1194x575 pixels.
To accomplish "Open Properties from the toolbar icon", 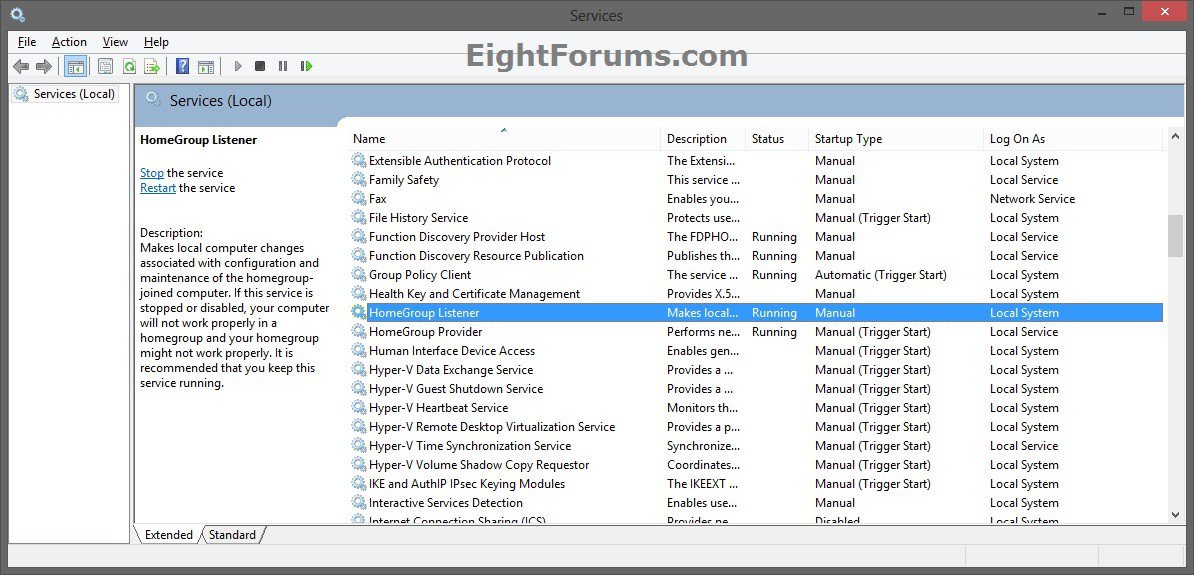I will pyautogui.click(x=105, y=66).
